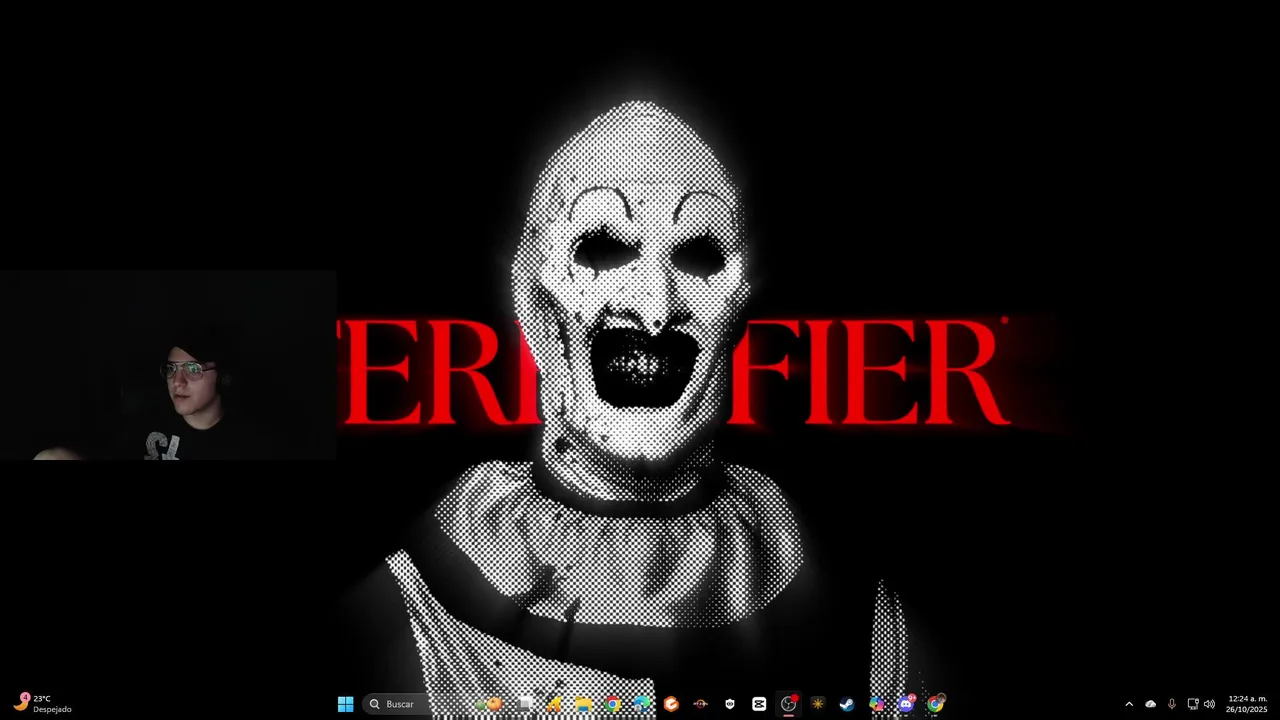
Task: Open the Windows Start menu
Action: click(345, 704)
